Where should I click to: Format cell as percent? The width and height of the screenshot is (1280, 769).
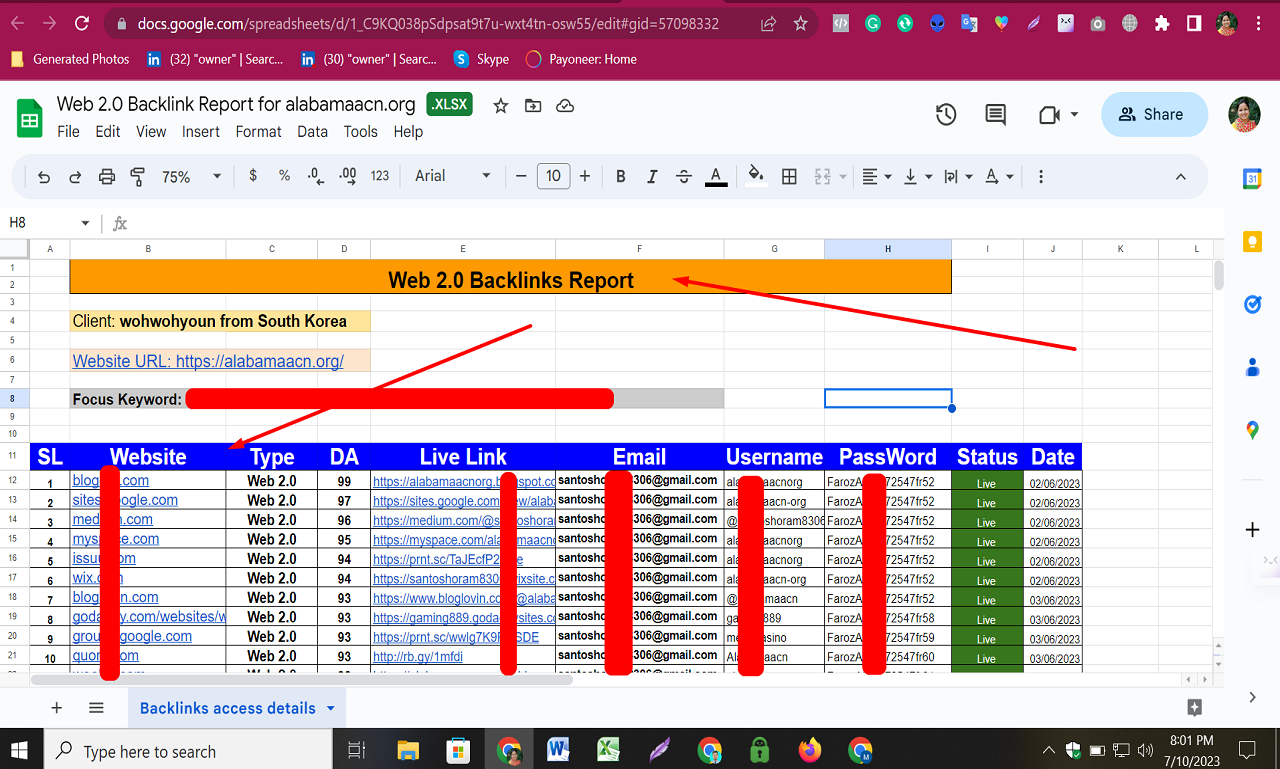point(284,176)
